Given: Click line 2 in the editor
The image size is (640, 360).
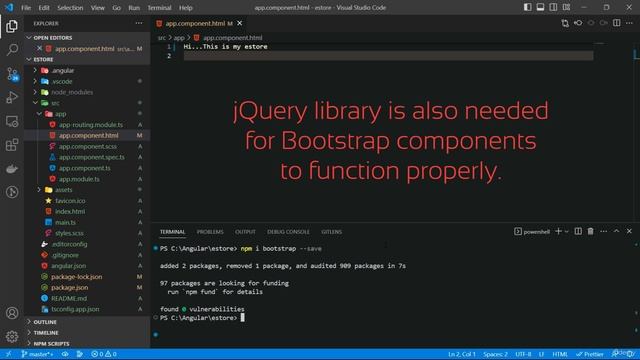Looking at the screenshot, I should [x=388, y=56].
